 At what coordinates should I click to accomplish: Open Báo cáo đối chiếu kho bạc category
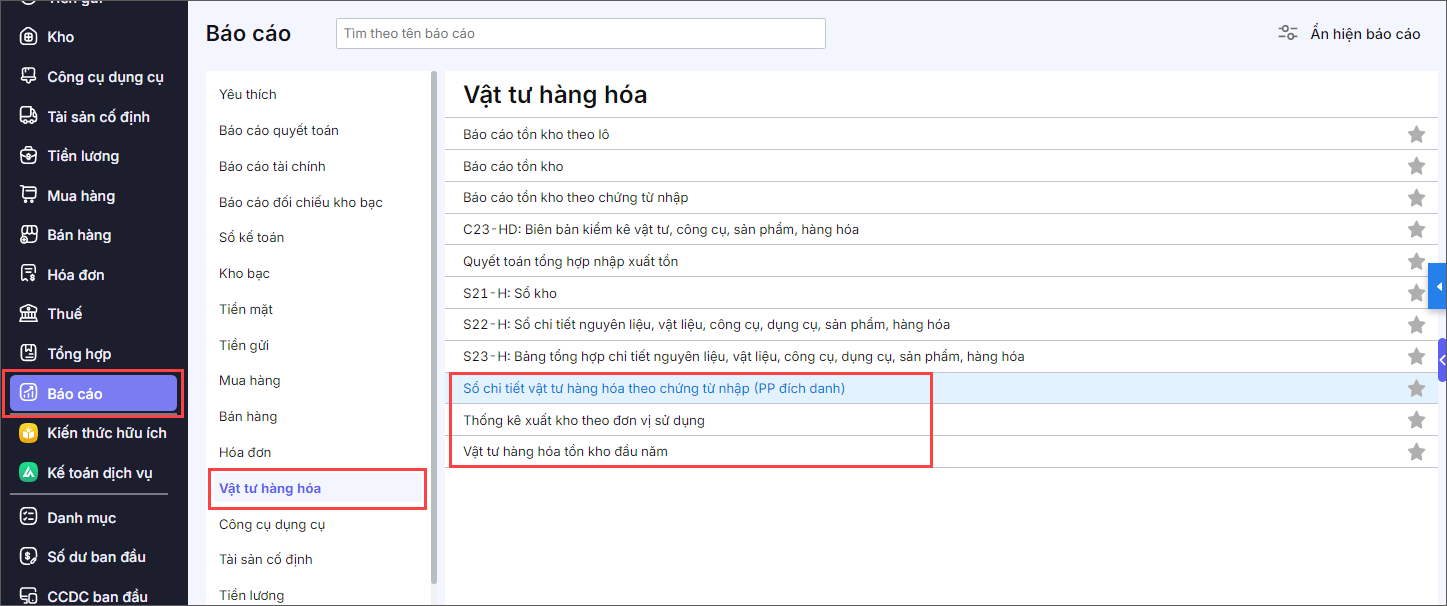click(x=301, y=202)
